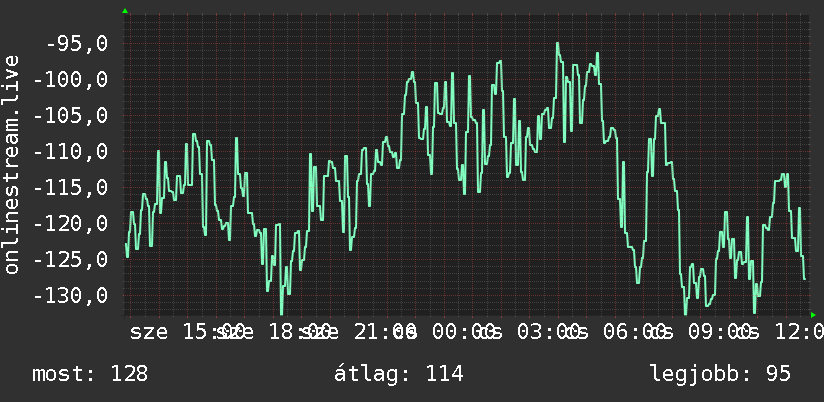The image size is (824, 402).
Task: Click the 09:00 time axis label
Action: tap(720, 332)
